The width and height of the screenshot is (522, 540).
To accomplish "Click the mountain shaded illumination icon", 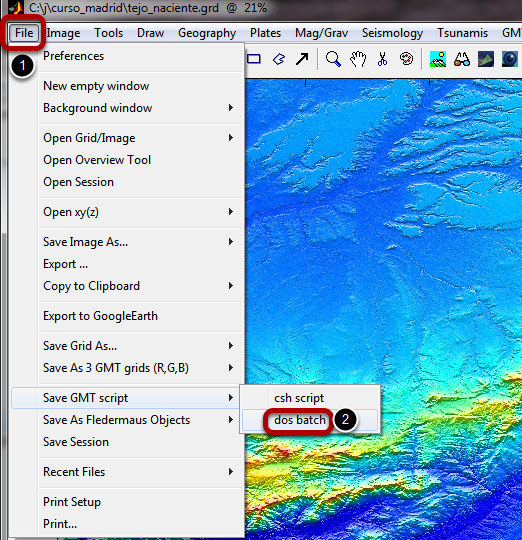I will (x=438, y=59).
